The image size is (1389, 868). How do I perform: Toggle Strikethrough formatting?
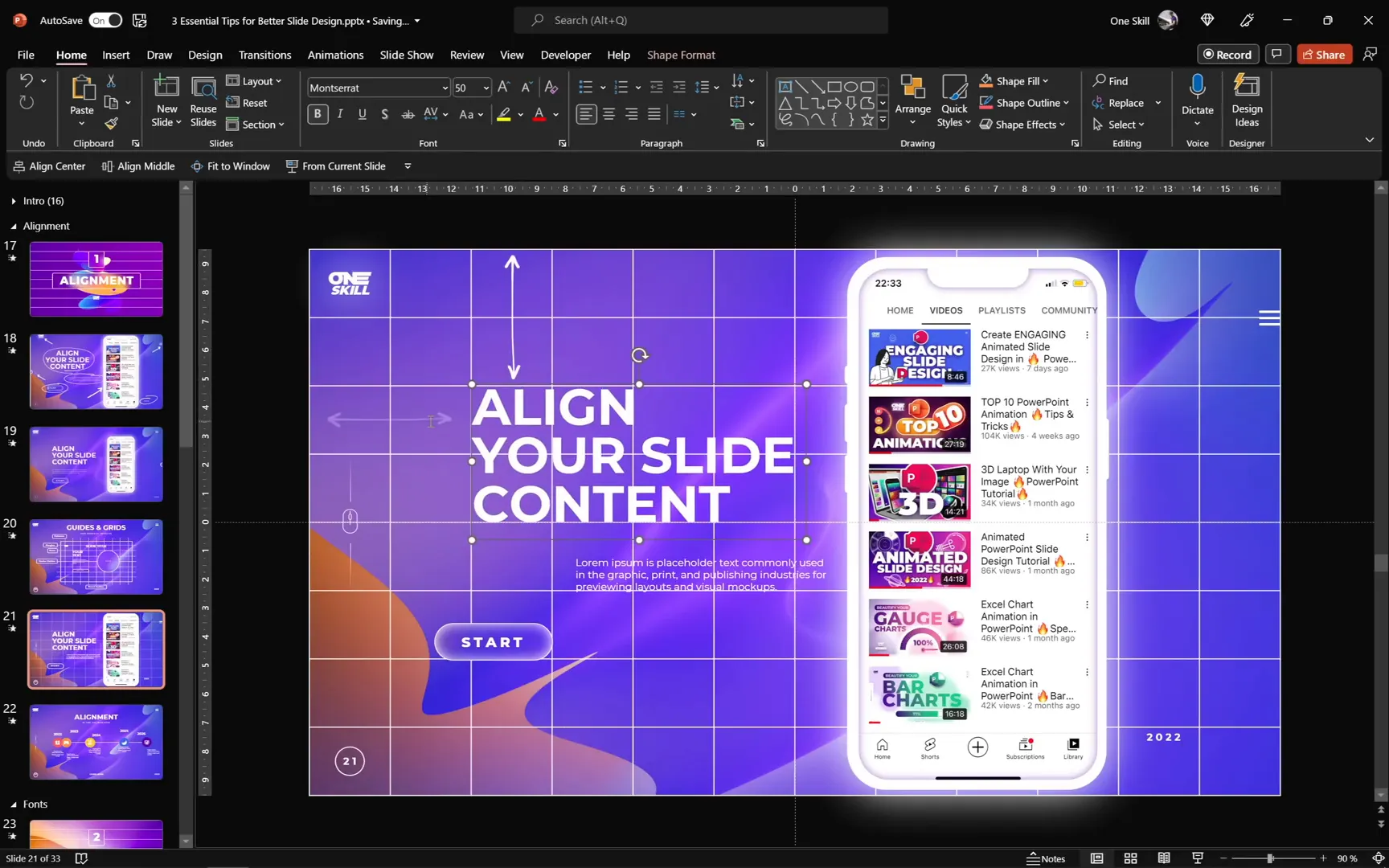(408, 114)
